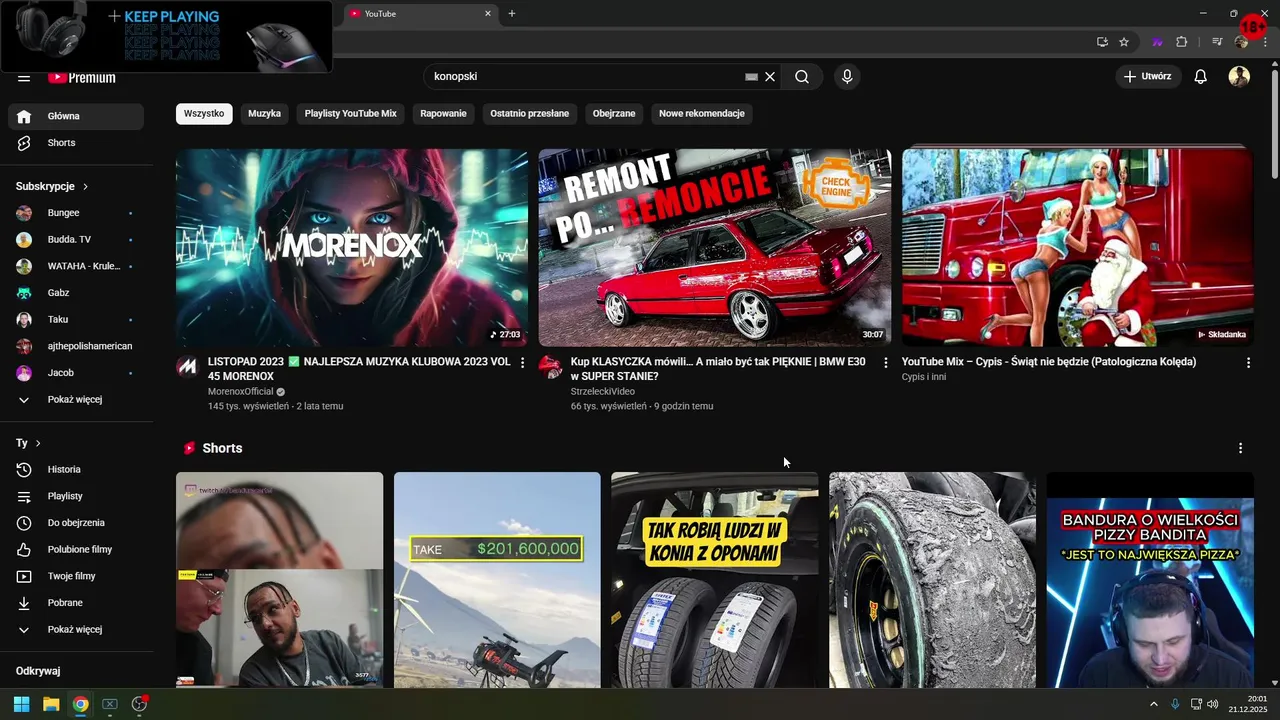The height and width of the screenshot is (720, 1280).
Task: Close the YouTube browser tab
Action: 488,13
